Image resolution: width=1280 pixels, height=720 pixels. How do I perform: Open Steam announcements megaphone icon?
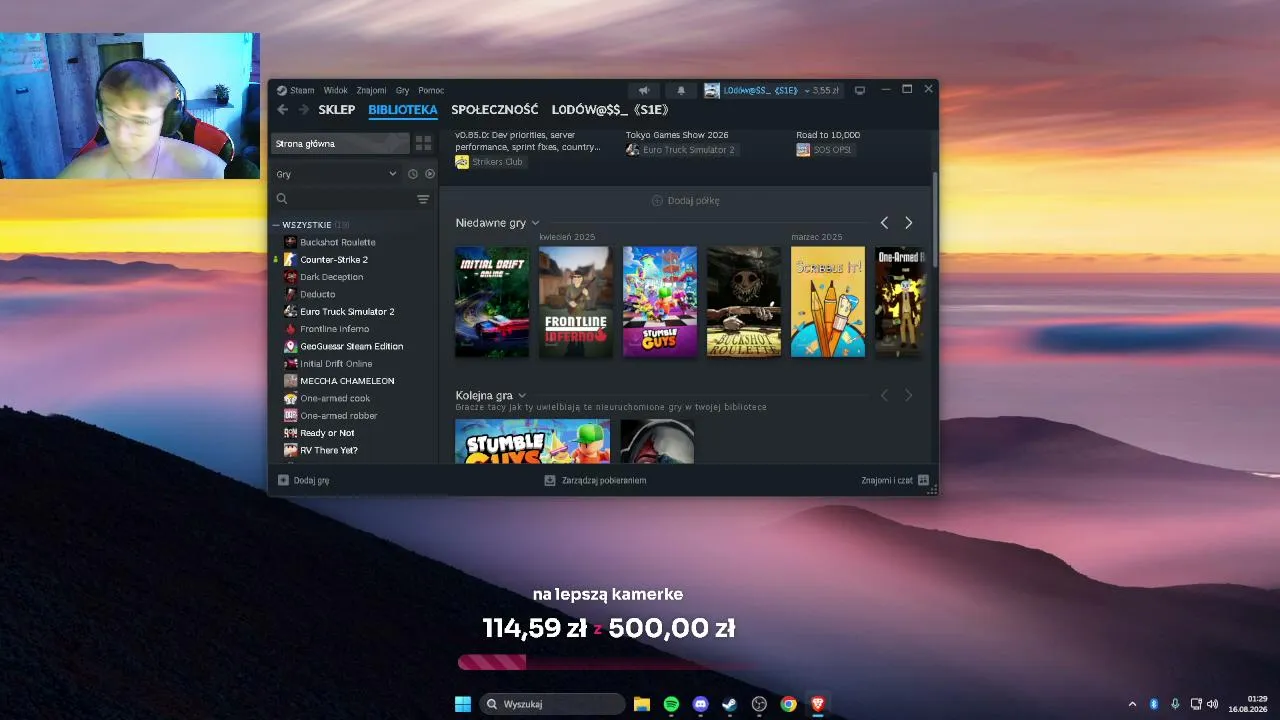pos(644,90)
